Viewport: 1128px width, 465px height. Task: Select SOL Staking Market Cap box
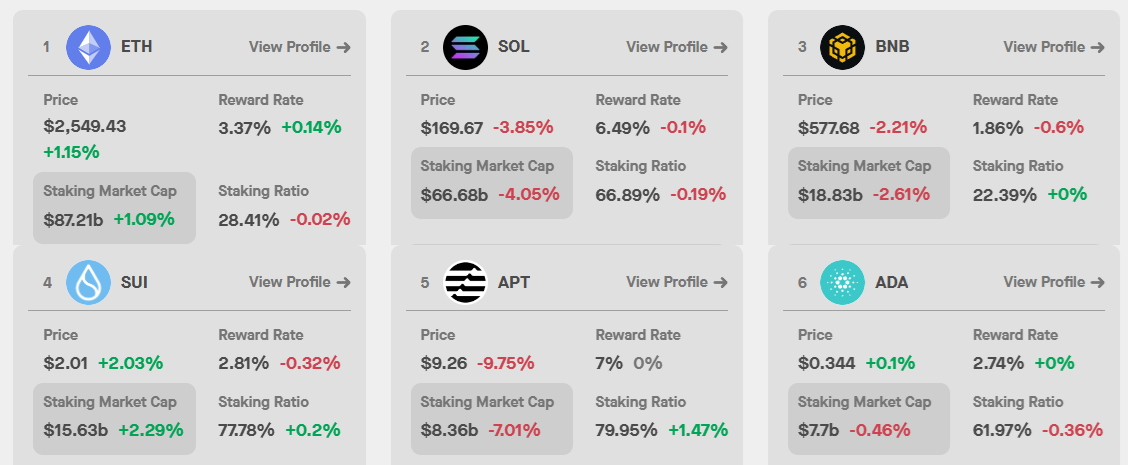click(491, 183)
